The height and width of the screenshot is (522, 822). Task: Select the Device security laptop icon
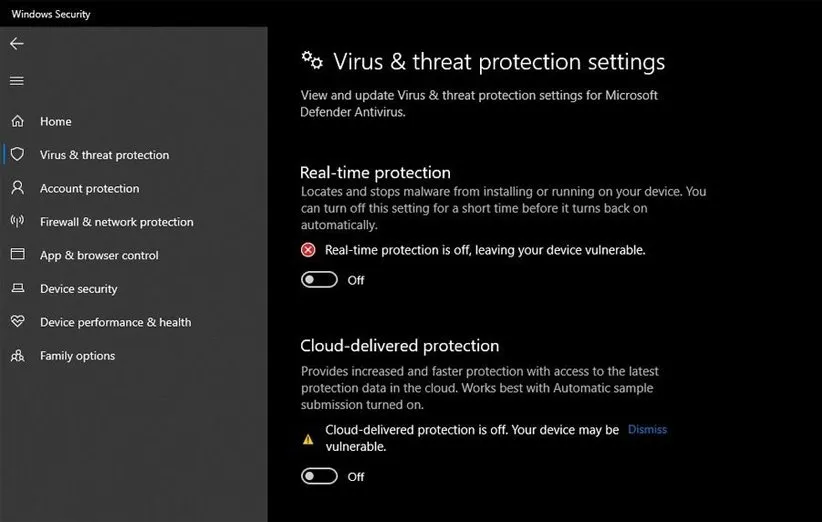tap(17, 289)
